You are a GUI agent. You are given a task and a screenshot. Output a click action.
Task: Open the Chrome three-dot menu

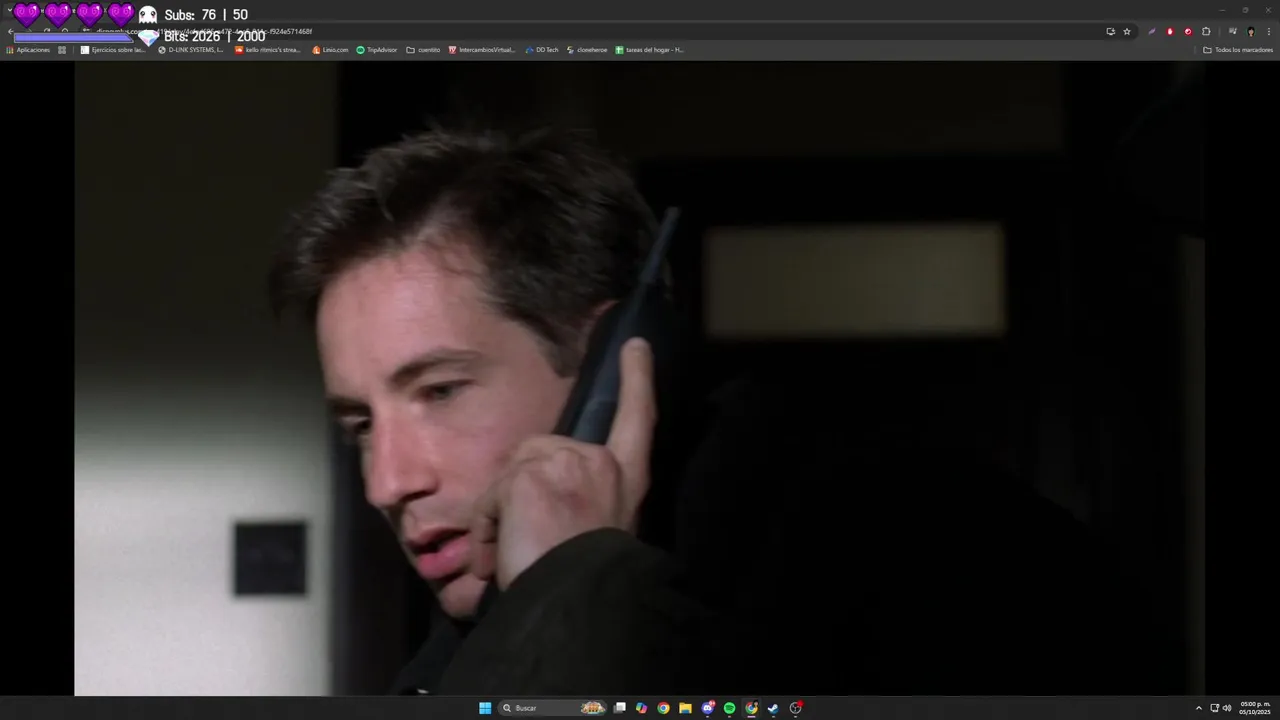pyautogui.click(x=1268, y=31)
